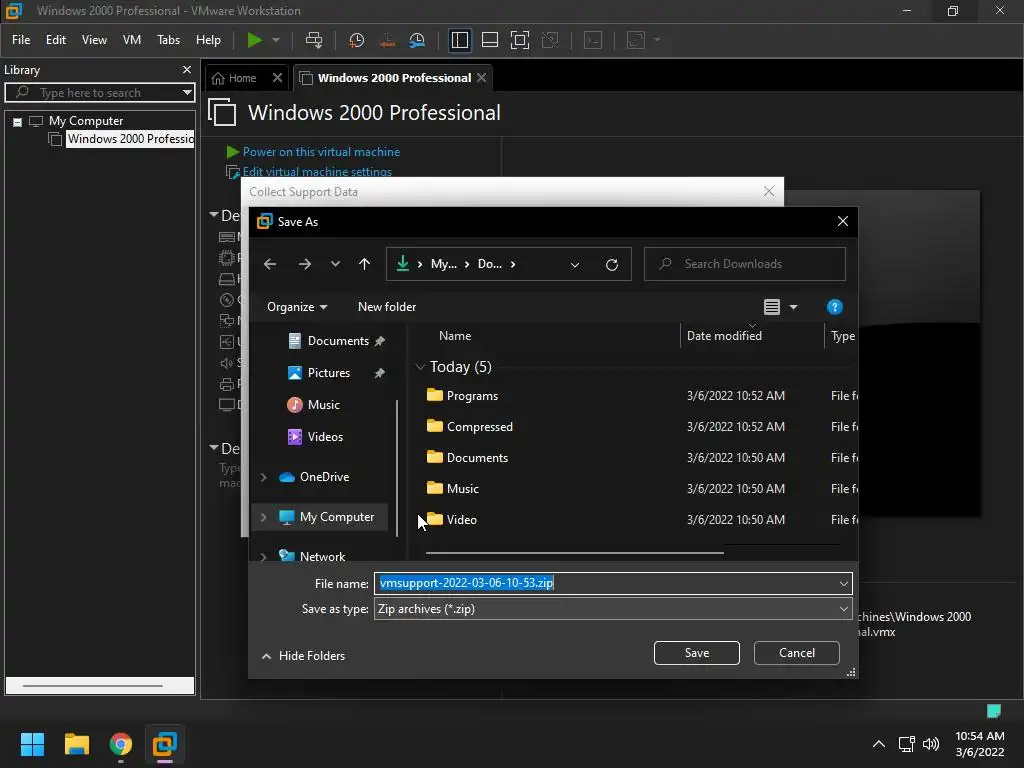Open the View menu in VMware
Image resolution: width=1024 pixels, height=768 pixels.
click(94, 40)
